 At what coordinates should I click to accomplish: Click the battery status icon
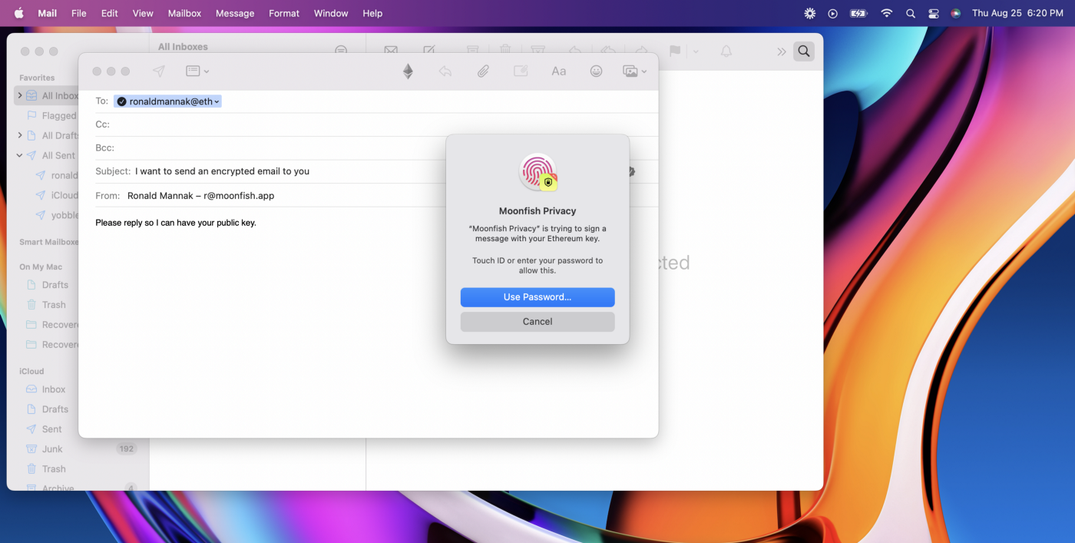(x=858, y=13)
